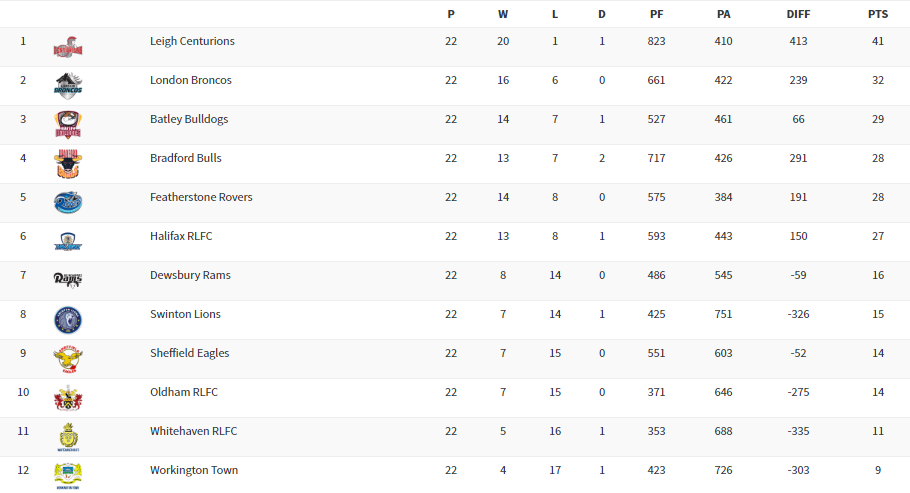Open the Leigh Centurions team name link
The height and width of the screenshot is (493, 910).
point(192,42)
